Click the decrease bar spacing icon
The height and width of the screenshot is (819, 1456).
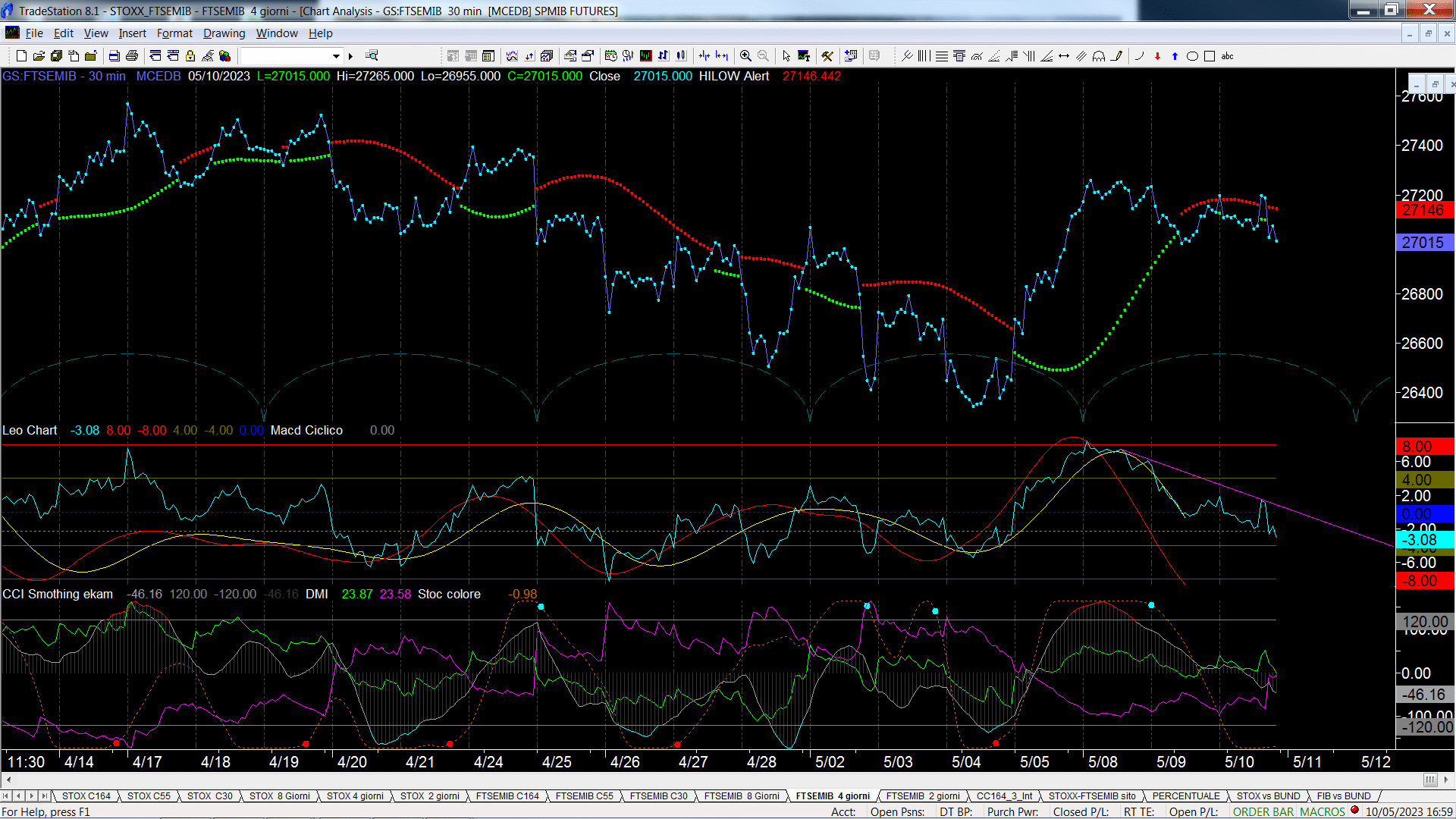point(704,56)
